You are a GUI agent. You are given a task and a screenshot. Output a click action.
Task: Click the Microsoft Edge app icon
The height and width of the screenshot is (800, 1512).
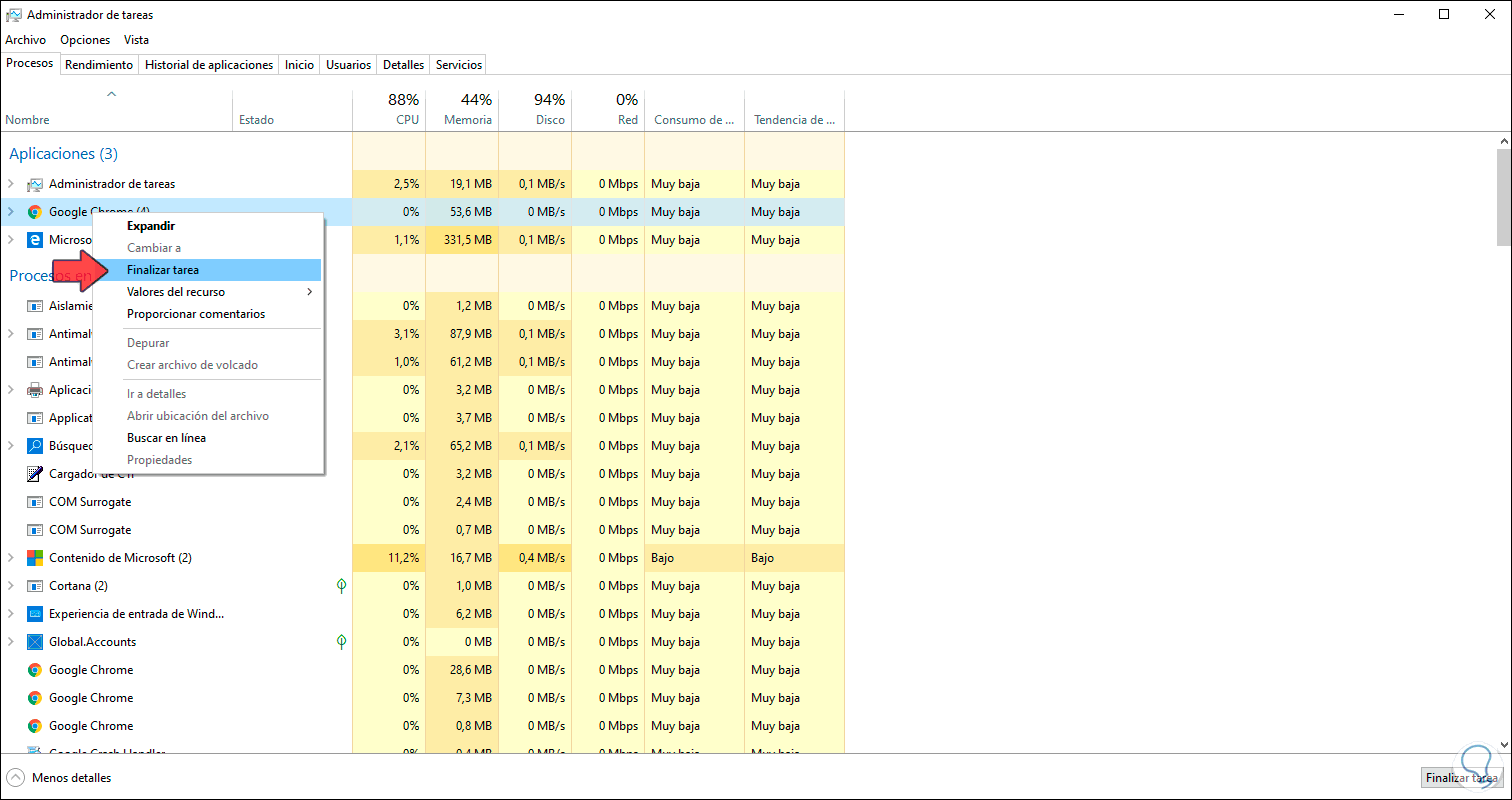click(x=35, y=240)
